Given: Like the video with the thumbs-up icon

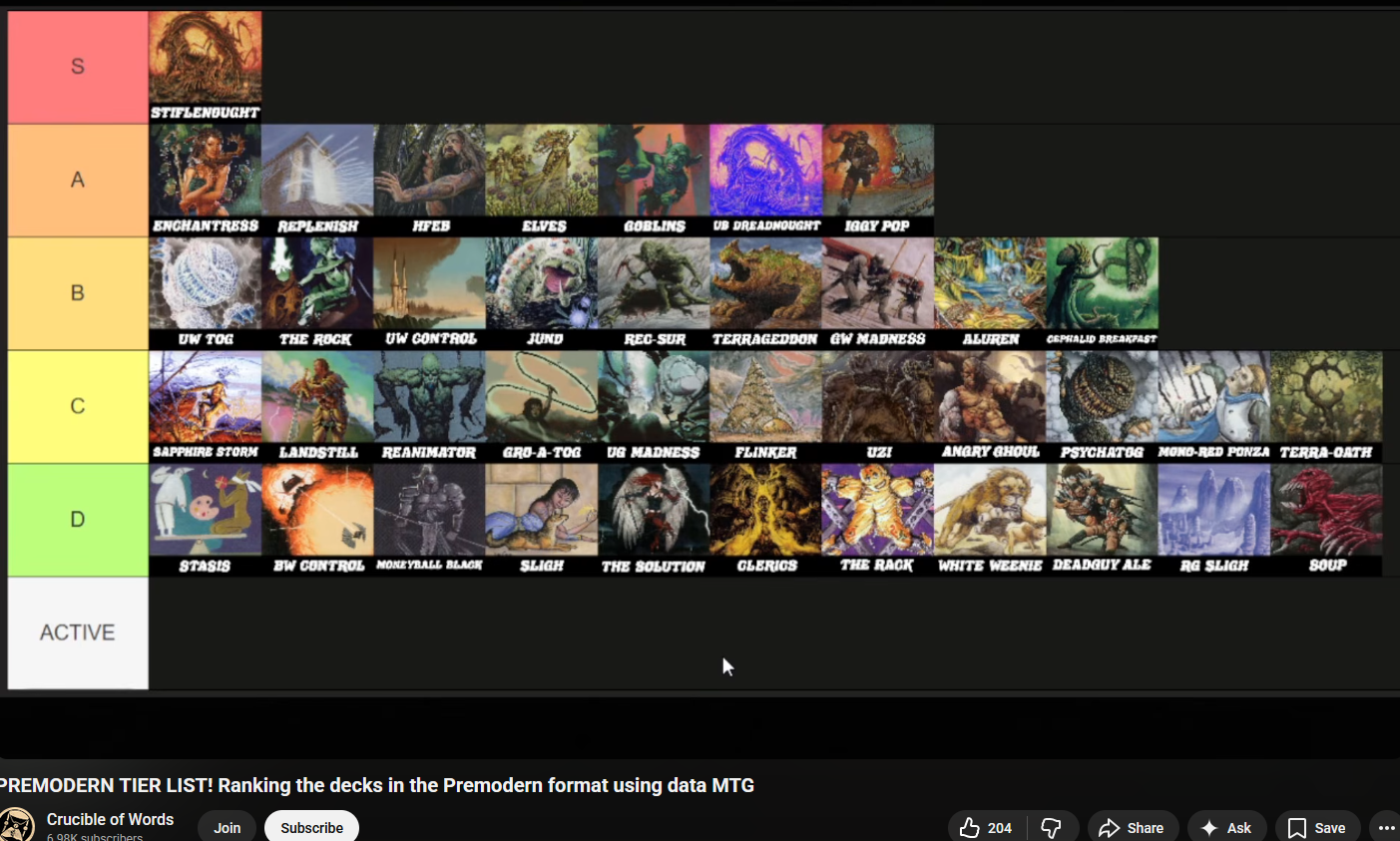Looking at the screenshot, I should click(x=986, y=828).
